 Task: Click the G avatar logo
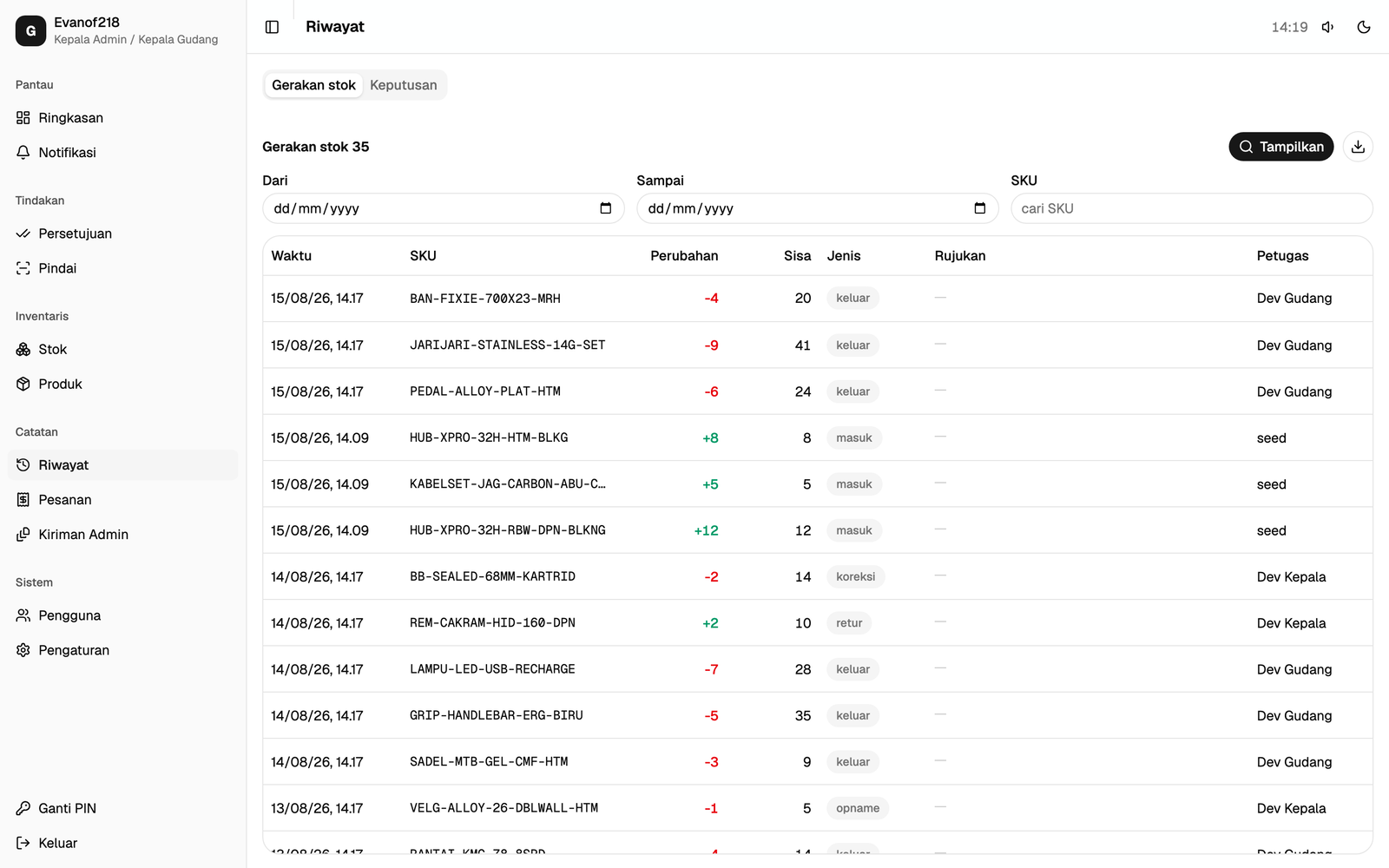(x=30, y=30)
